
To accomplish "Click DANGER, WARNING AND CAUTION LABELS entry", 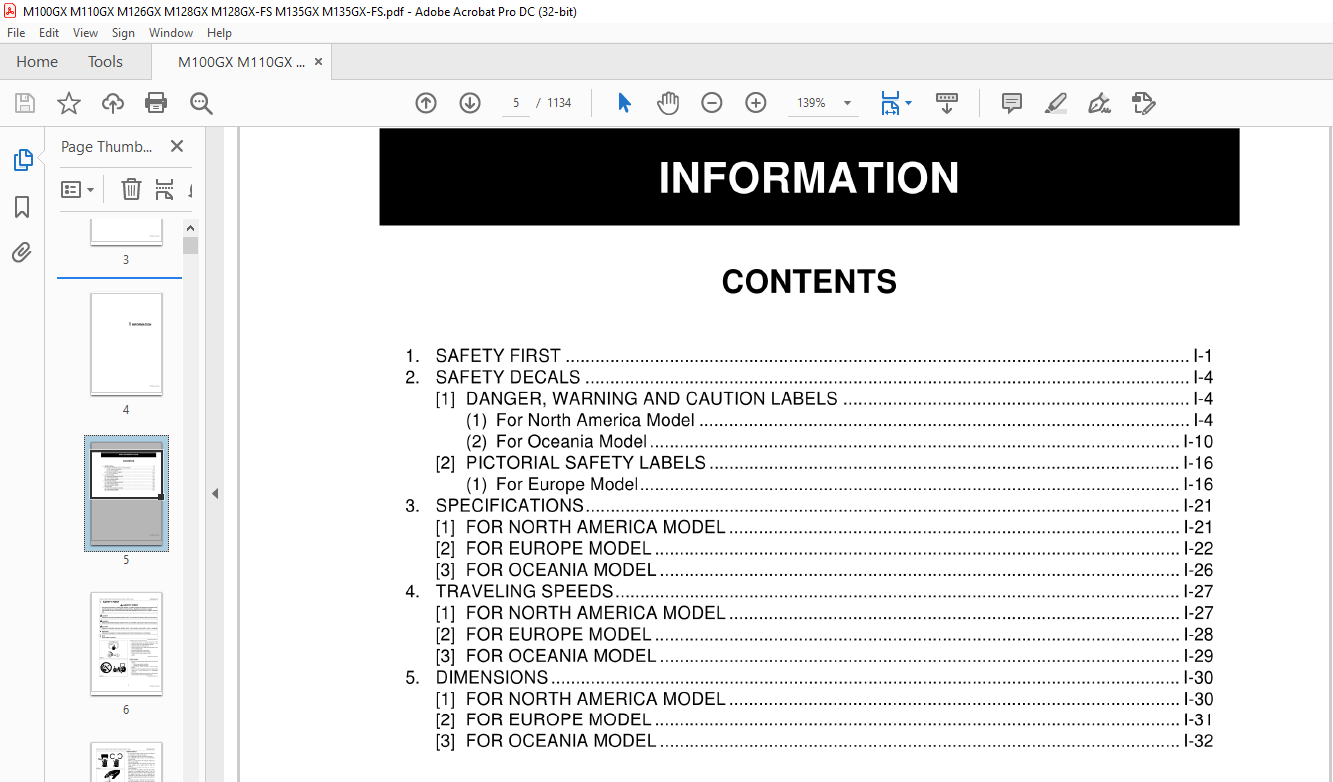I will [824, 399].
